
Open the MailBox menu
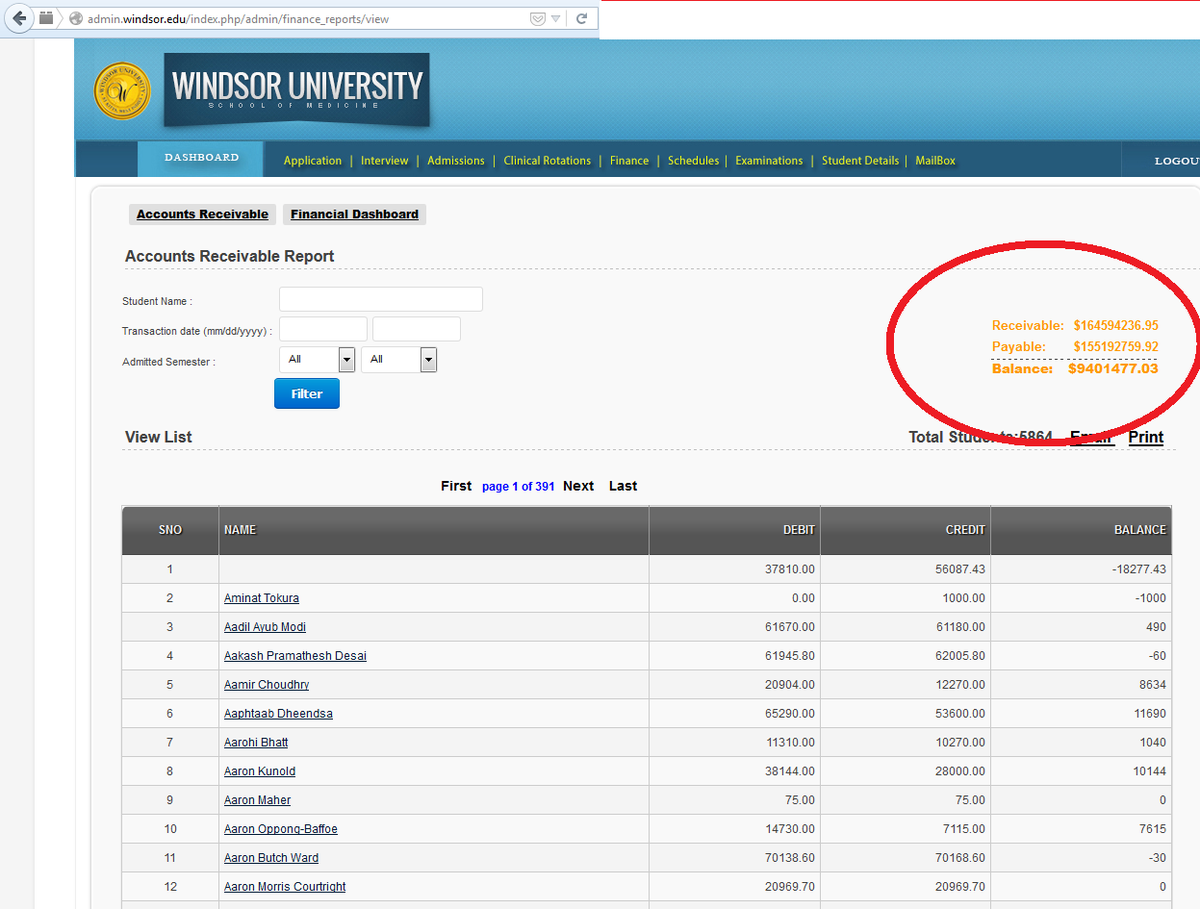[935, 160]
